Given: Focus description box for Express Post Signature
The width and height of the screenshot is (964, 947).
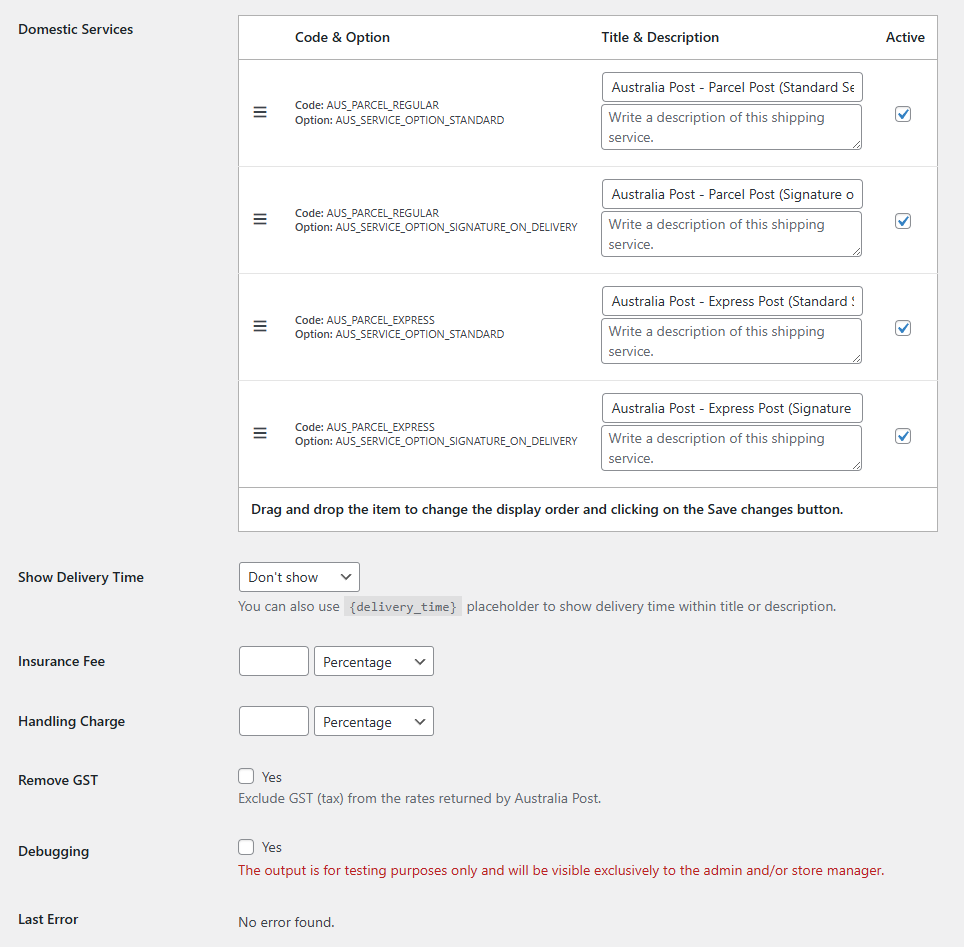Looking at the screenshot, I should 732,448.
